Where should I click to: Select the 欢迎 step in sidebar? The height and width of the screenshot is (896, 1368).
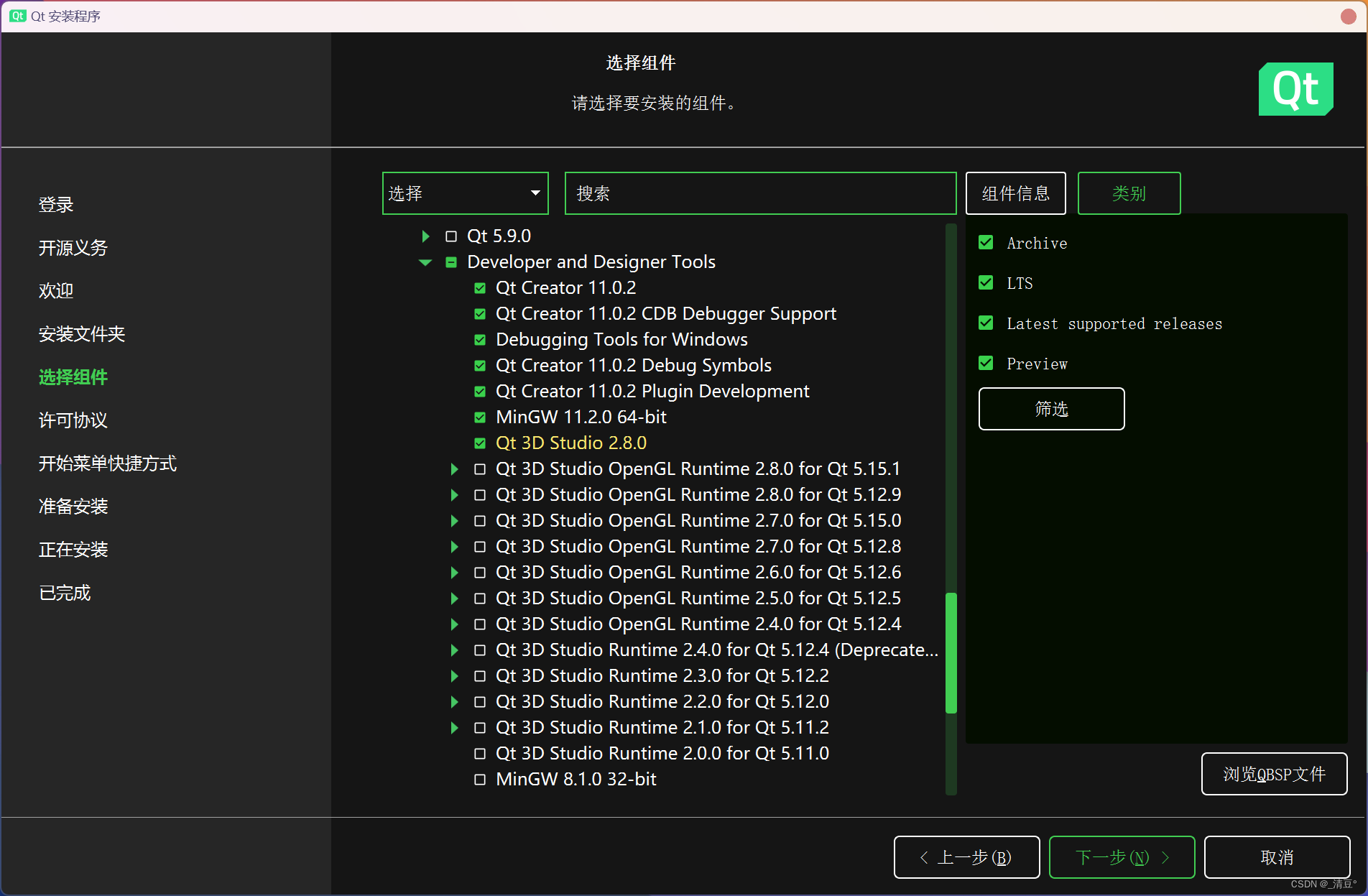click(56, 291)
